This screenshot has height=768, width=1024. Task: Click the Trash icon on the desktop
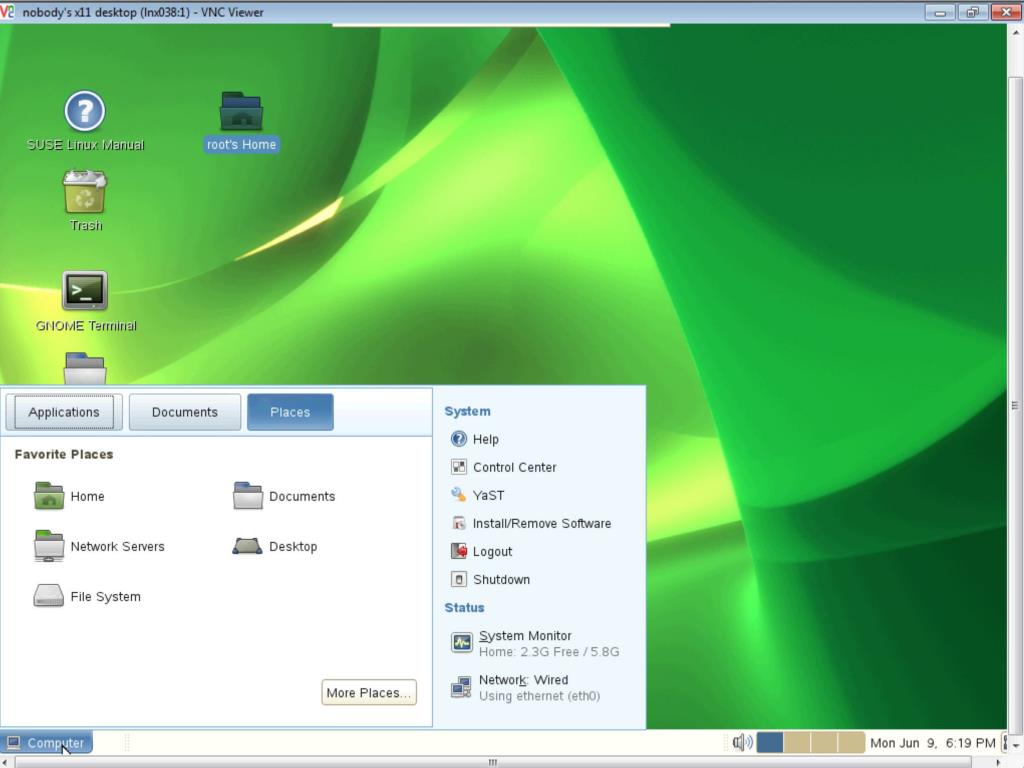(85, 201)
